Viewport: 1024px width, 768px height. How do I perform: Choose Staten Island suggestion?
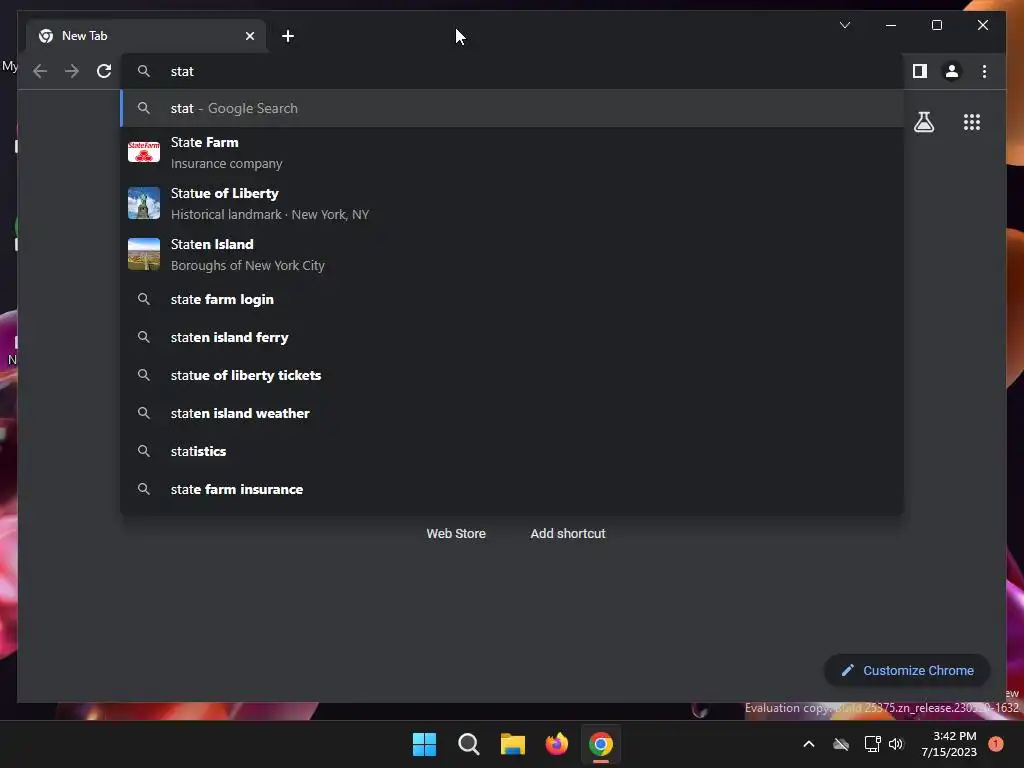513,254
